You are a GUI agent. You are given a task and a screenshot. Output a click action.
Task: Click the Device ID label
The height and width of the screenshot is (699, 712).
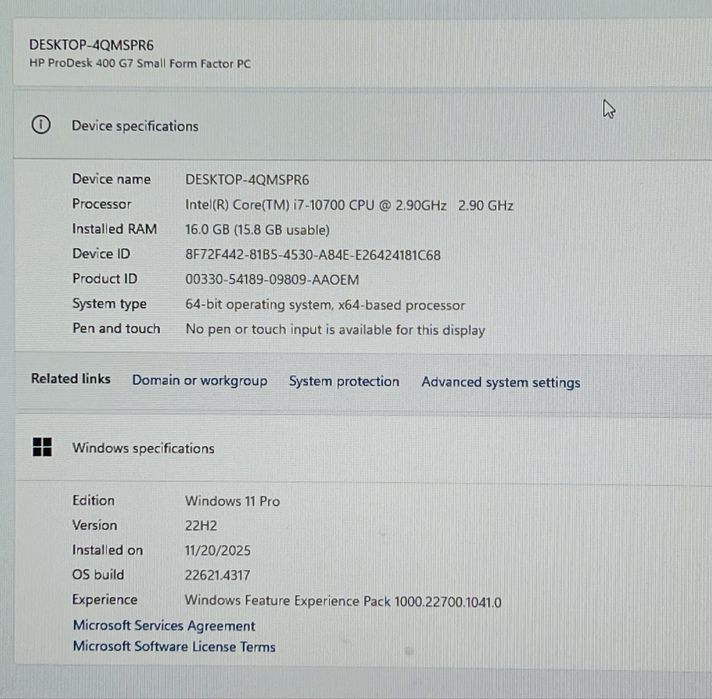click(x=101, y=253)
